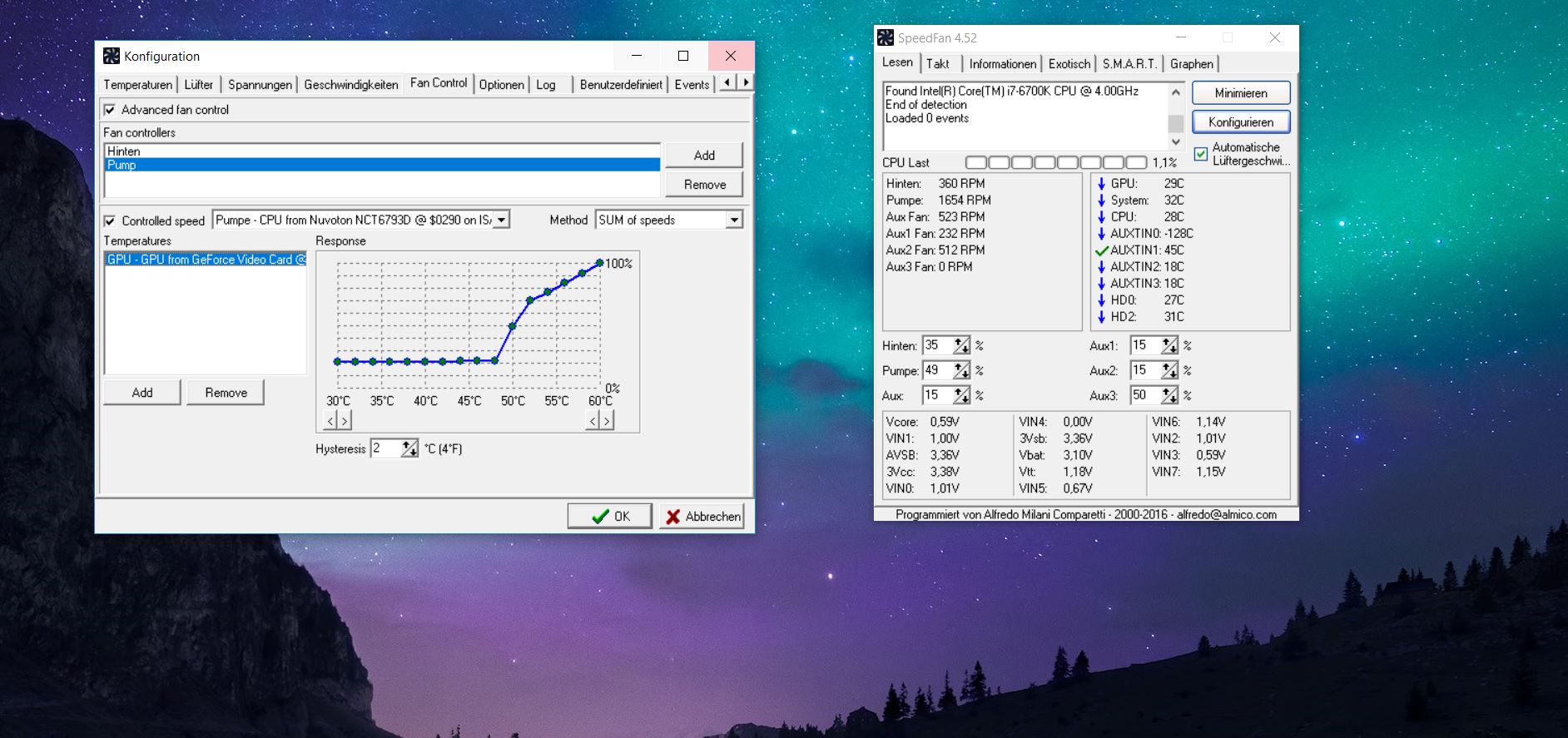Viewport: 1568px width, 738px height.
Task: Click Remove temperature button
Action: tap(226, 392)
